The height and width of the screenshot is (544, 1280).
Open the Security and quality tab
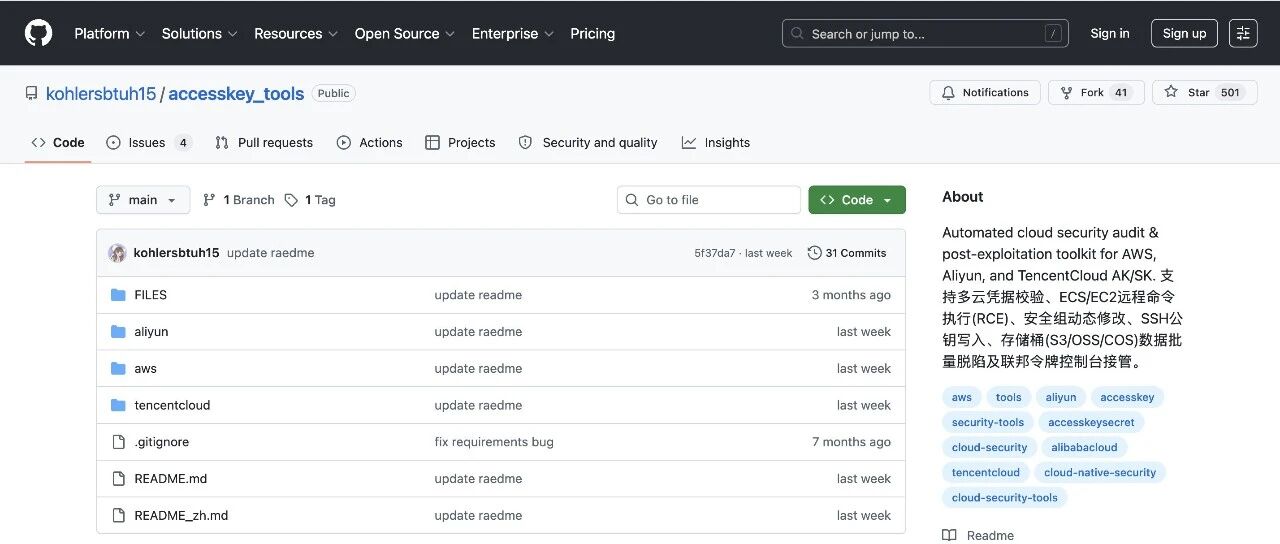coord(588,142)
